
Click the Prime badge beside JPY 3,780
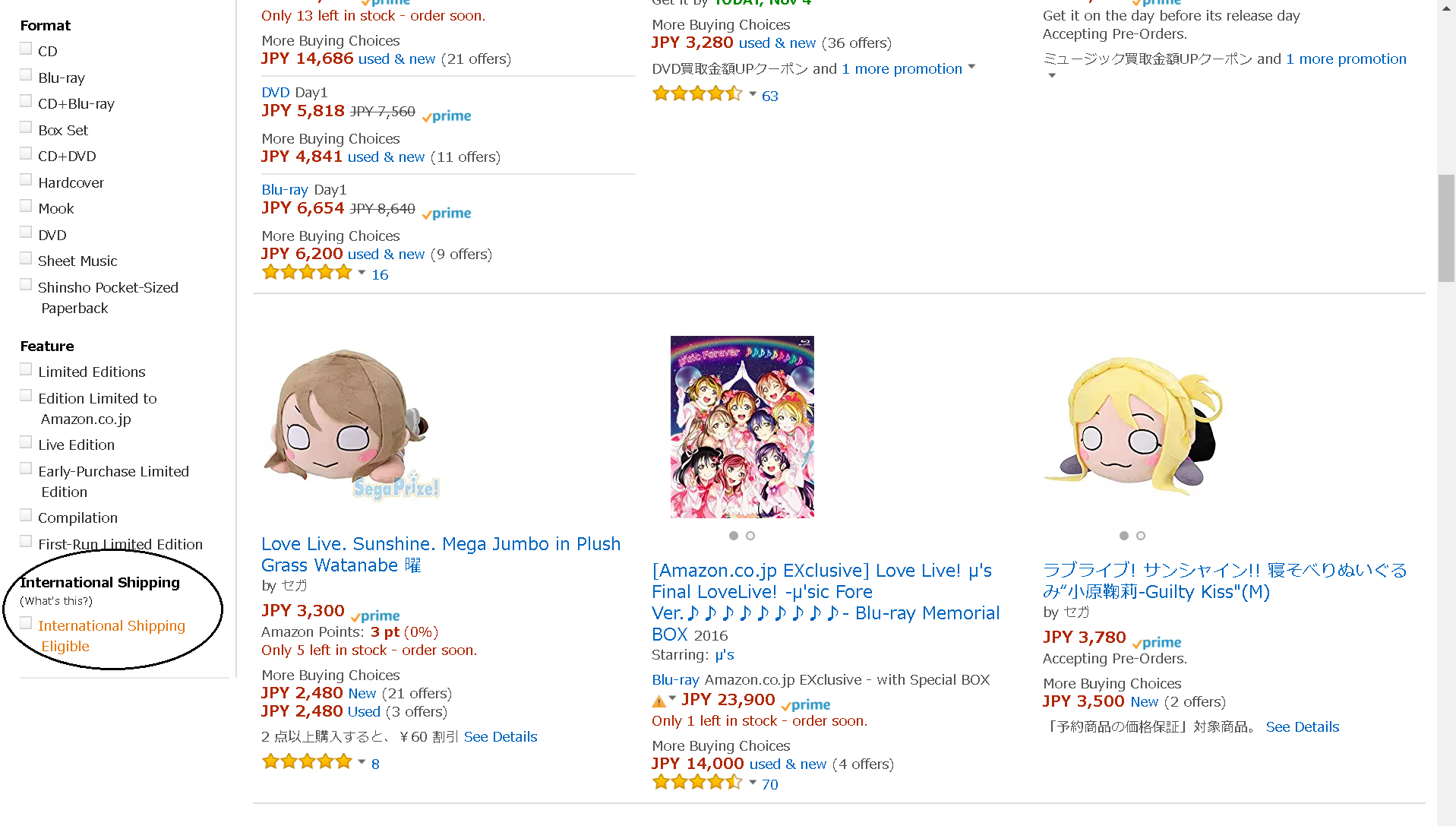coord(1155,642)
